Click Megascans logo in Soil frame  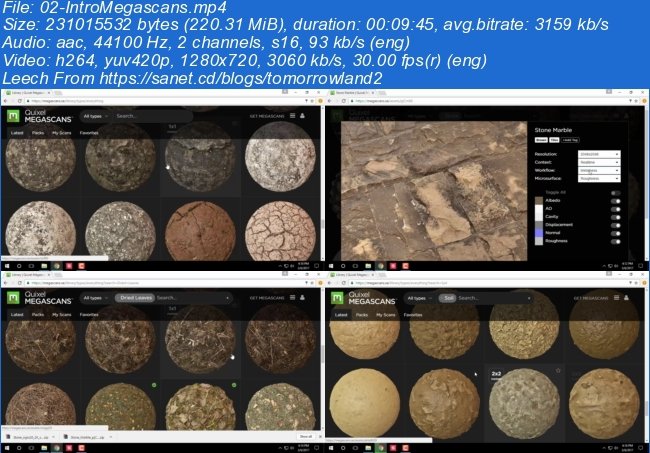coord(337,298)
